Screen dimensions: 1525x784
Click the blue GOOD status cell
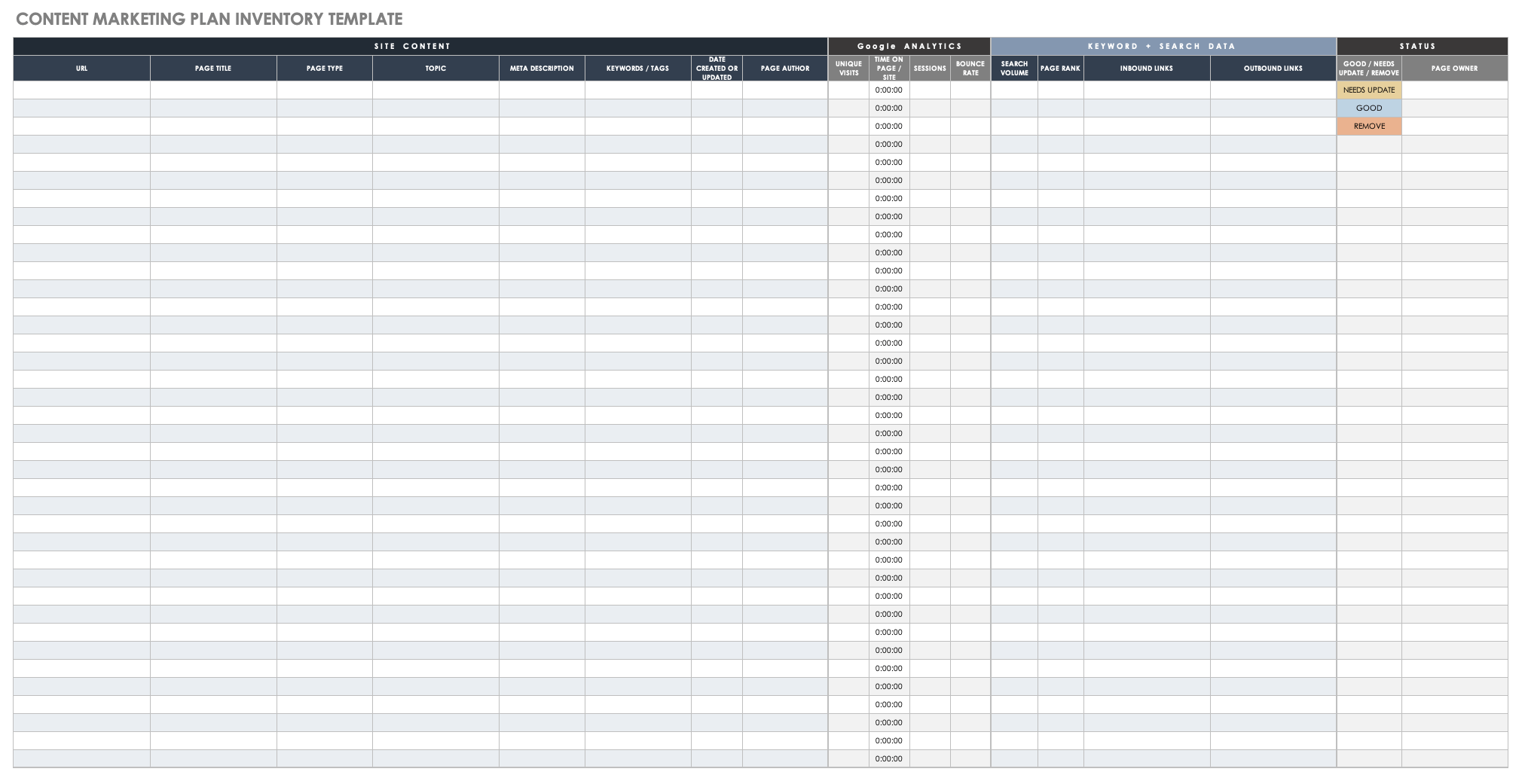click(1368, 108)
